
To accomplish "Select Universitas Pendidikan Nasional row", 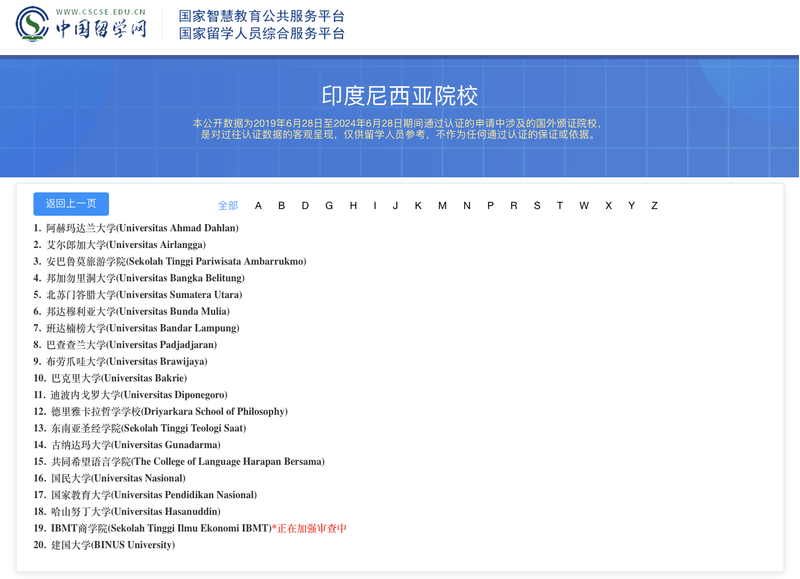I will pyautogui.click(x=154, y=495).
